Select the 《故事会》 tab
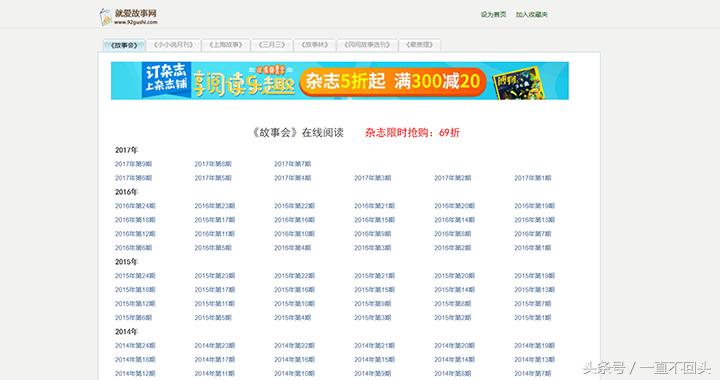The width and height of the screenshot is (720, 380). (124, 45)
